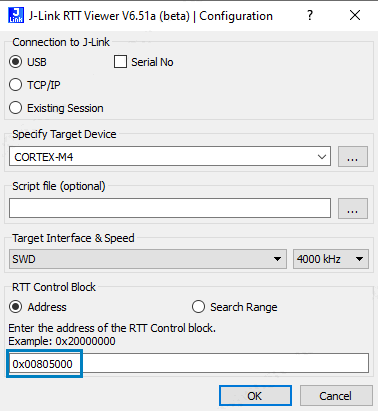The height and width of the screenshot is (411, 378).
Task: Expand the CORTEX-M4 target device dropdown
Action: pos(322,157)
